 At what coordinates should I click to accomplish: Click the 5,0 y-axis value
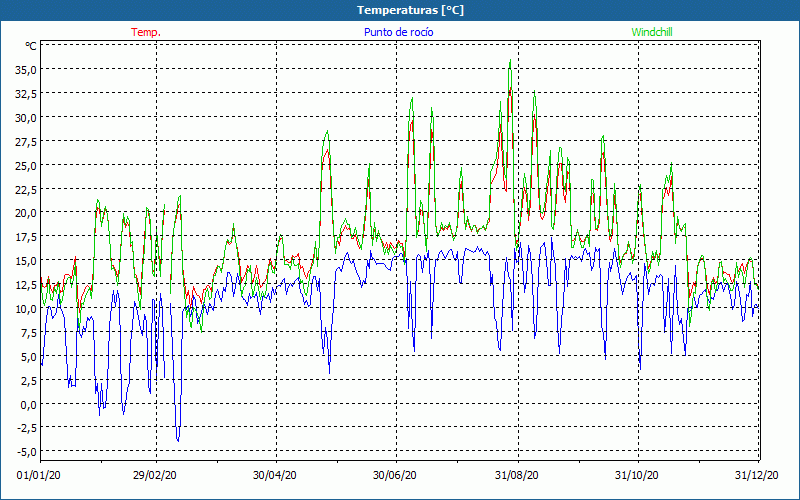[28, 357]
